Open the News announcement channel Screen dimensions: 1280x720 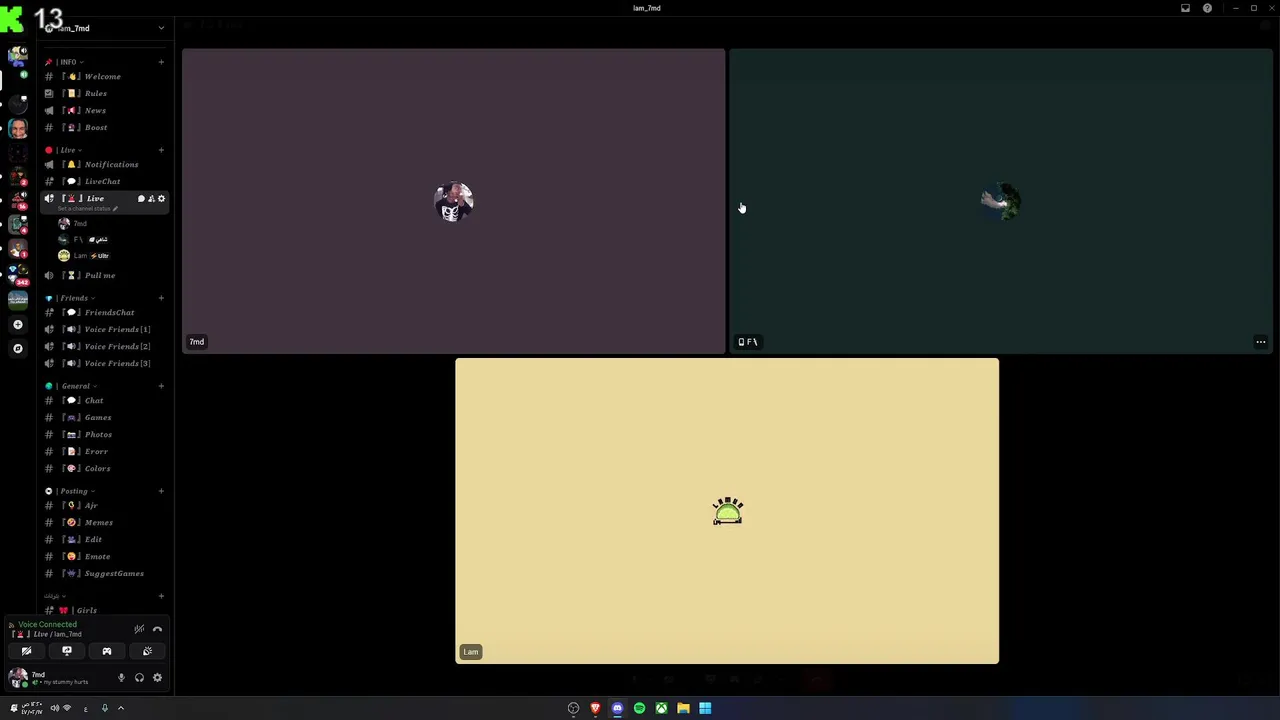coord(104,111)
